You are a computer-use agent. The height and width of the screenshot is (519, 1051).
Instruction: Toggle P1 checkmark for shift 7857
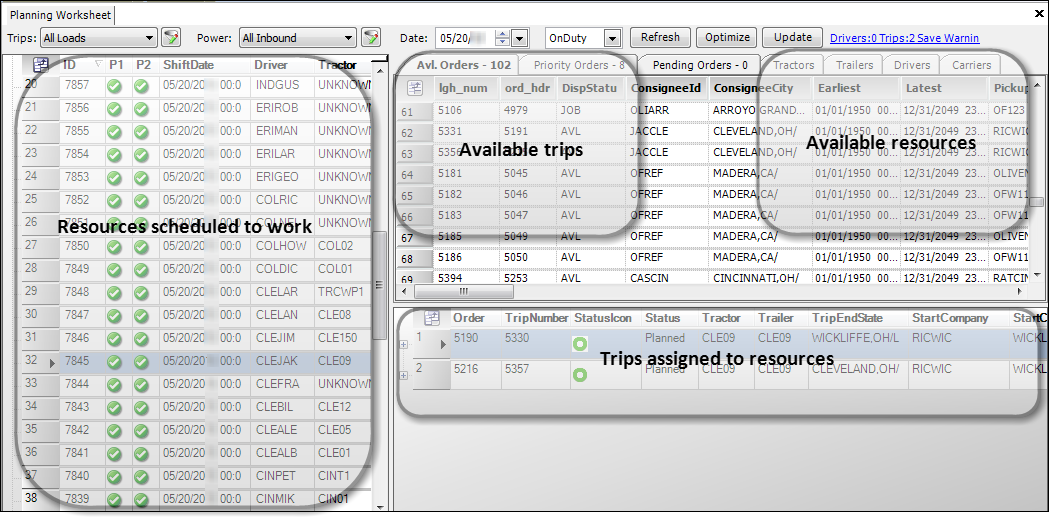point(116,86)
